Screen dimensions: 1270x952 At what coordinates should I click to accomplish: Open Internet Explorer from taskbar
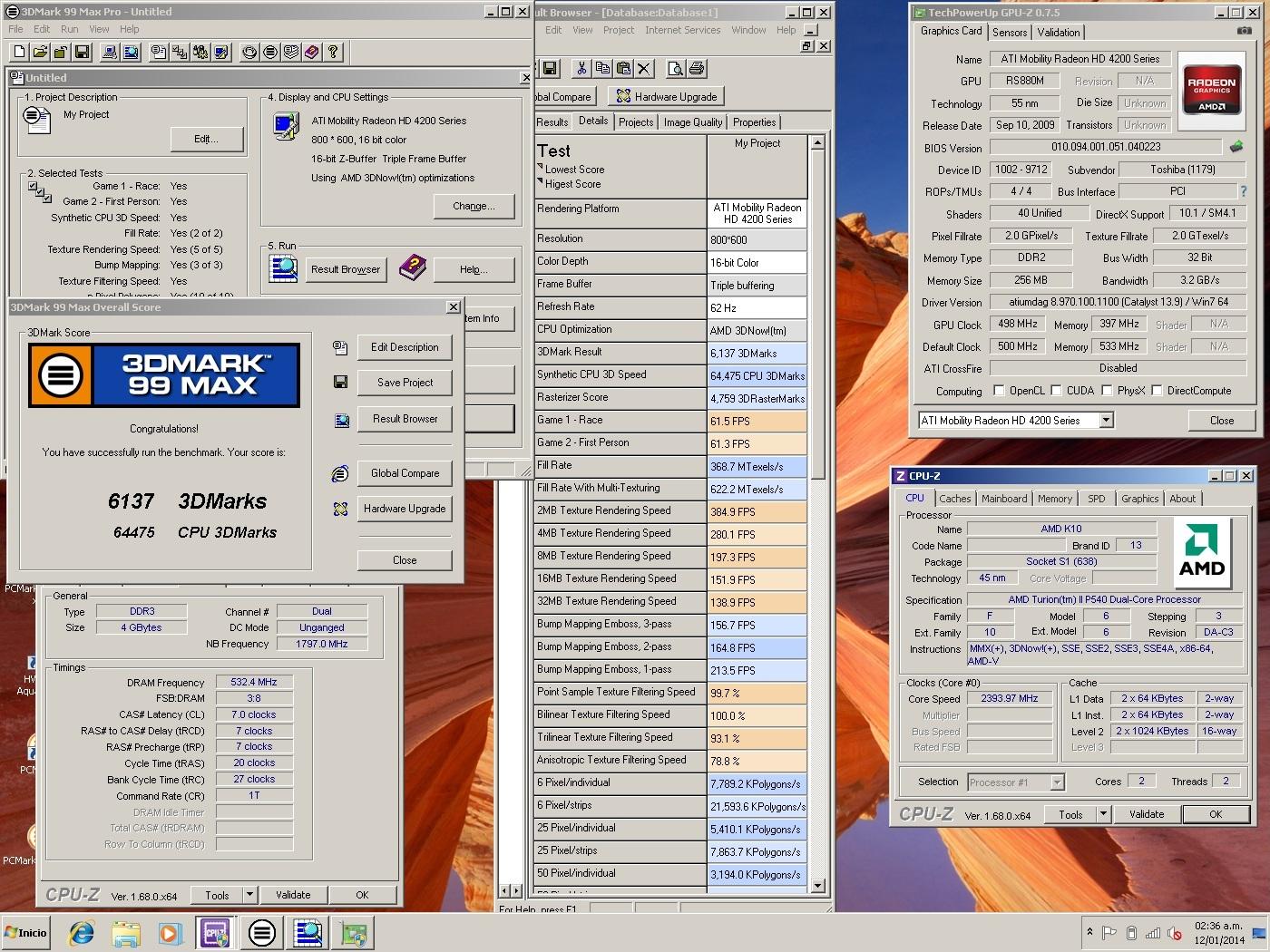(x=82, y=932)
